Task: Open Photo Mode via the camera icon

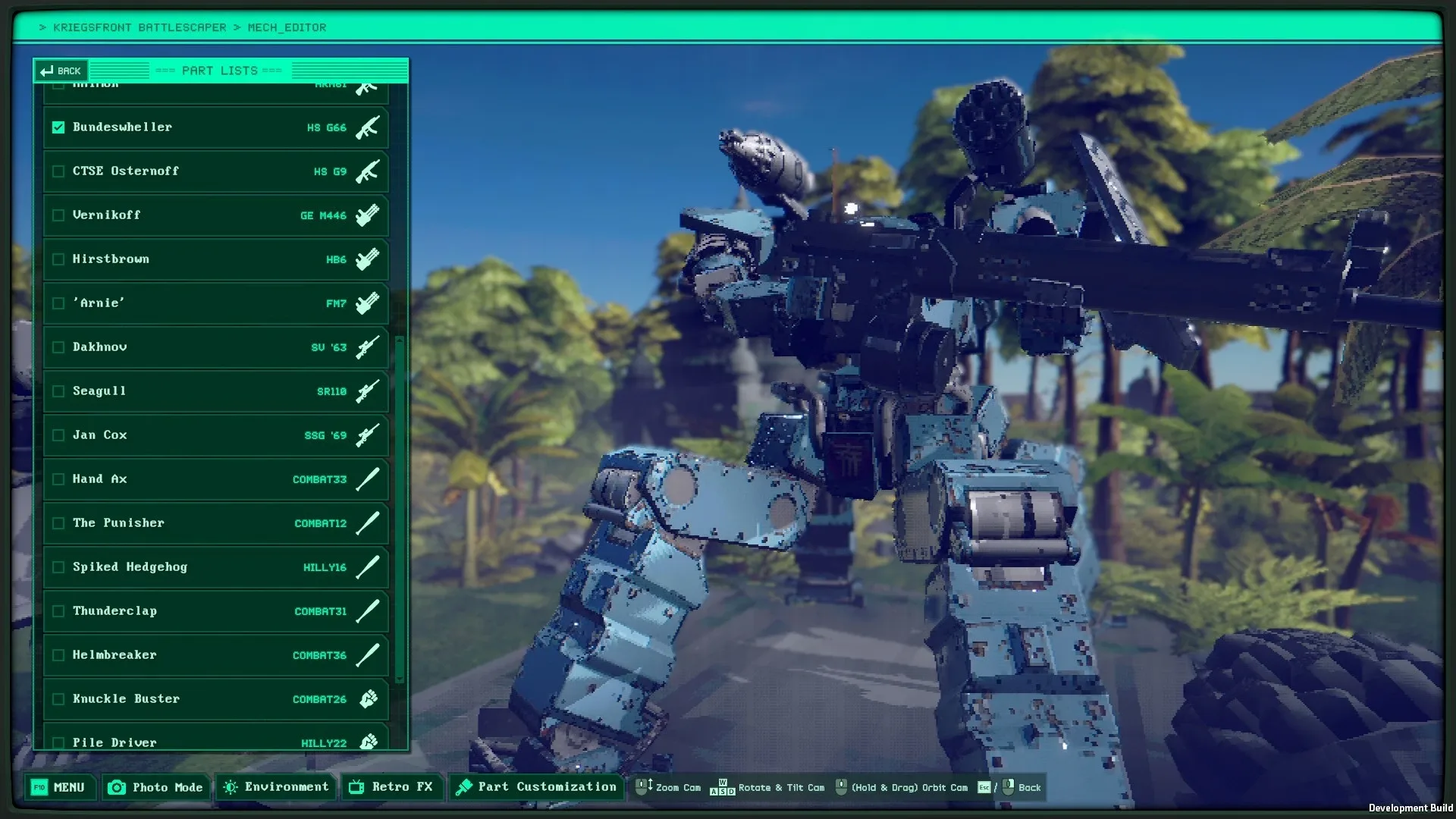Action: 116,787
